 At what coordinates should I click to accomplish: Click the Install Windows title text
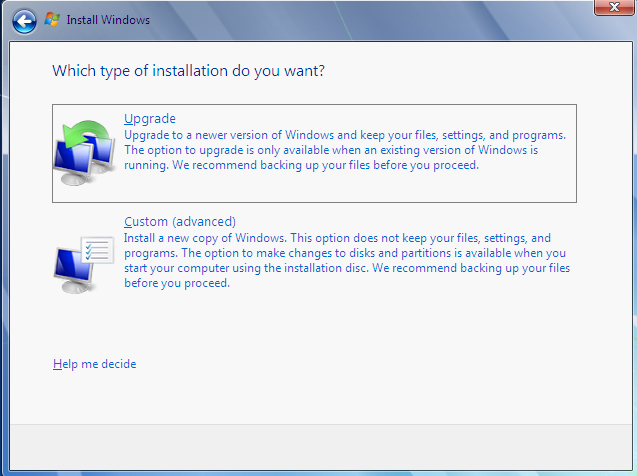point(108,20)
